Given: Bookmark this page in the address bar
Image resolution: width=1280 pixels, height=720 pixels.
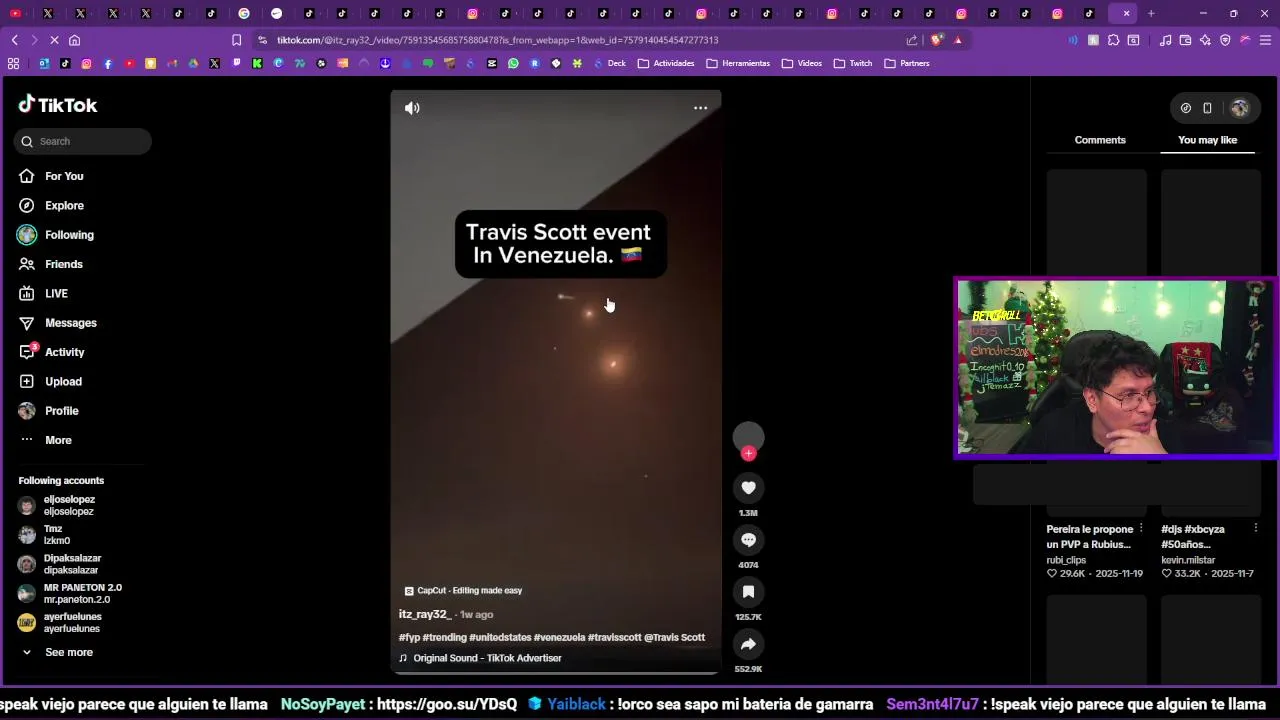Looking at the screenshot, I should [236, 40].
